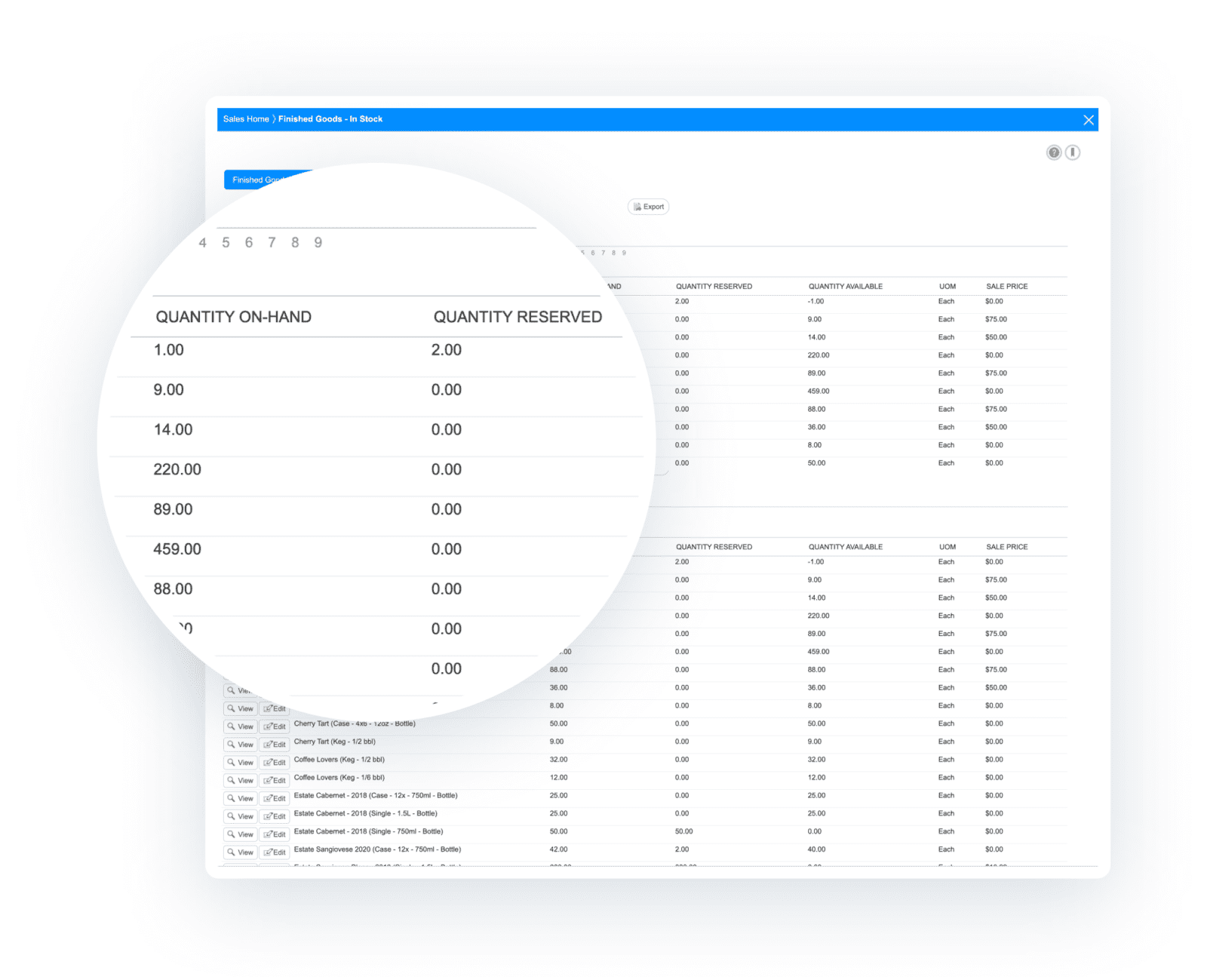This screenshot has height=980, width=1207.
Task: View Cherry Tart Case 4x6 item
Action: point(241,727)
